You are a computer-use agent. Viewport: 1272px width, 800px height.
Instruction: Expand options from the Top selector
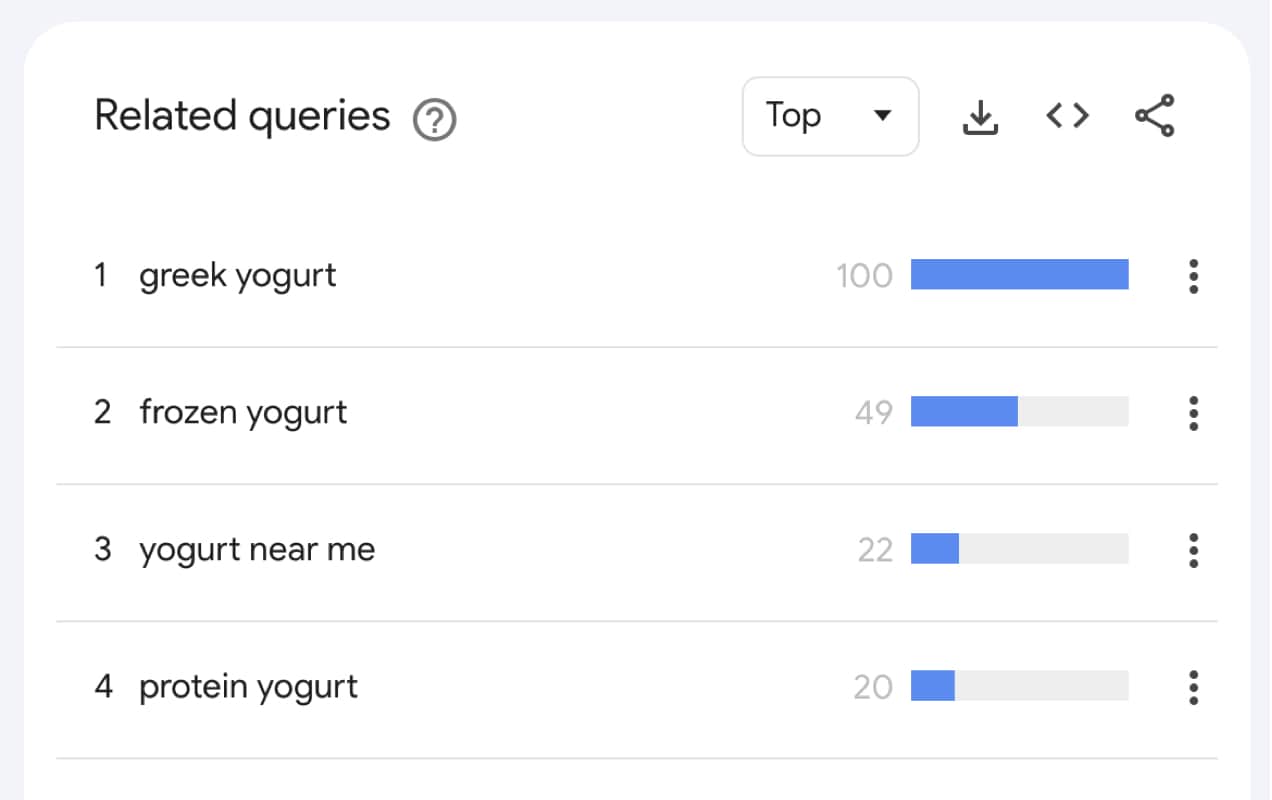[830, 116]
